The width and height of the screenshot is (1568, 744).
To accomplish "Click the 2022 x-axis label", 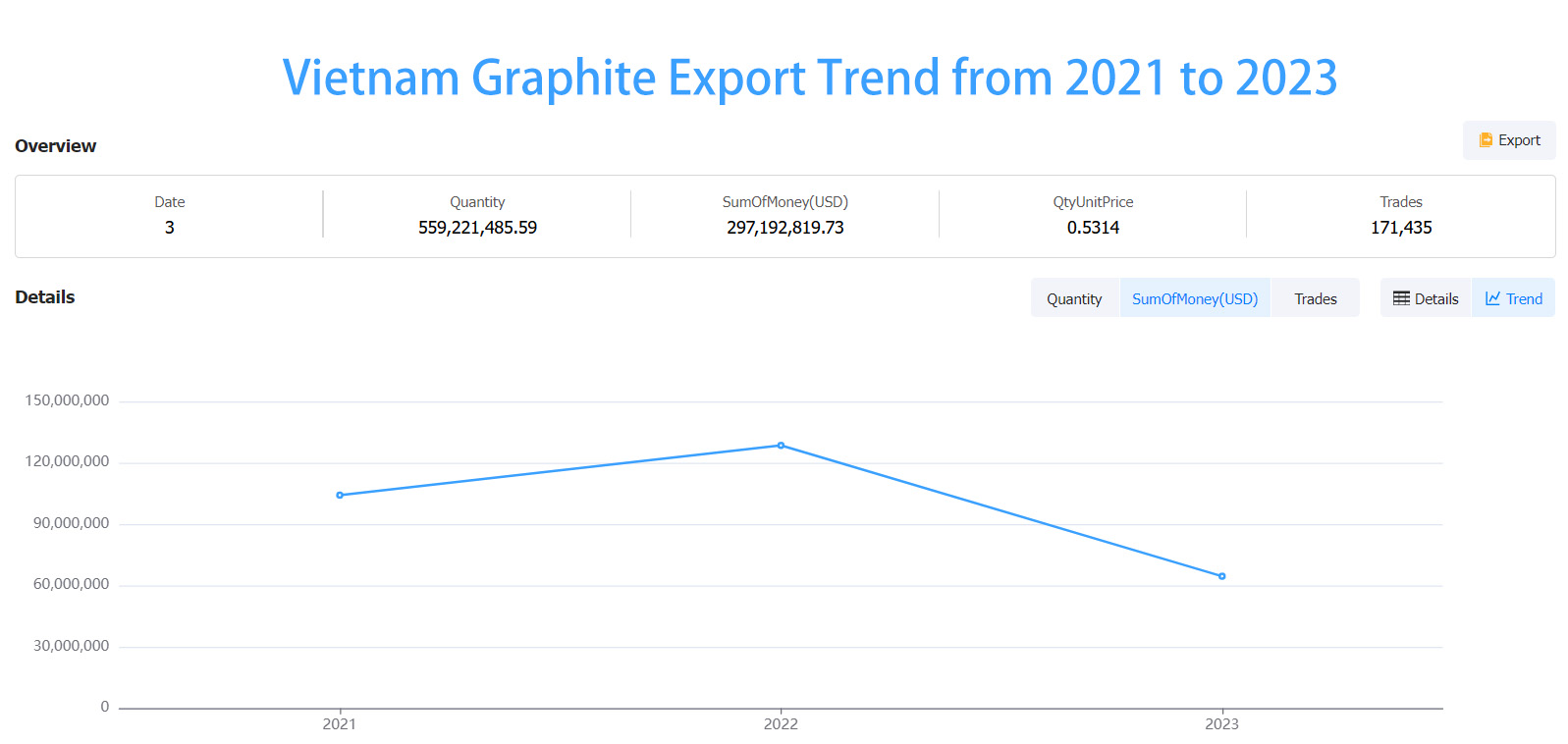I will point(781,724).
